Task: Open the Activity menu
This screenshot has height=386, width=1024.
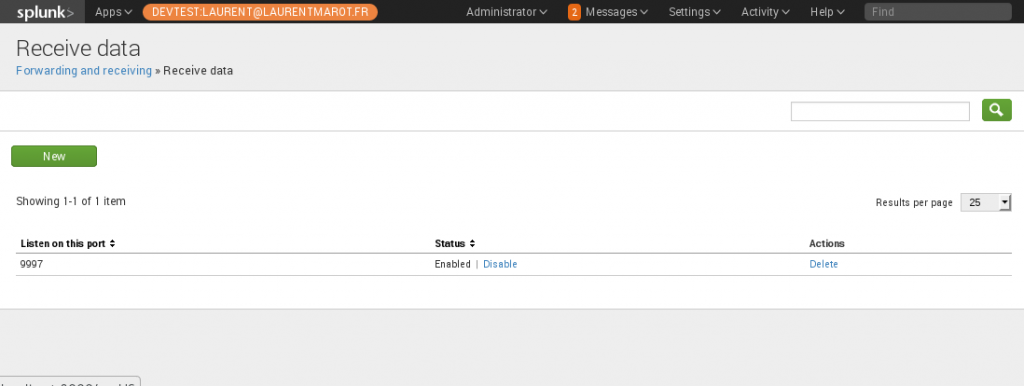Action: click(x=765, y=12)
